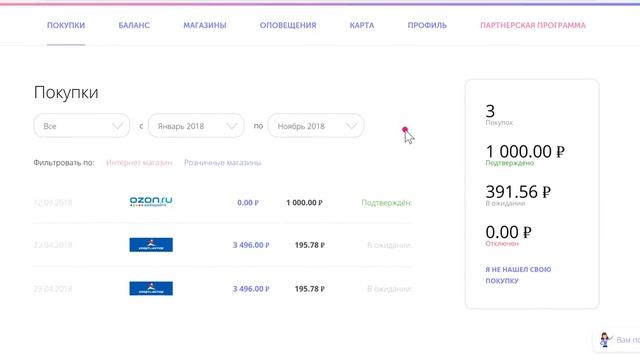640x360 pixels.
Task: Click the 3 496.00 ₽ amount in 23.04.2018 row
Action: 251,289
